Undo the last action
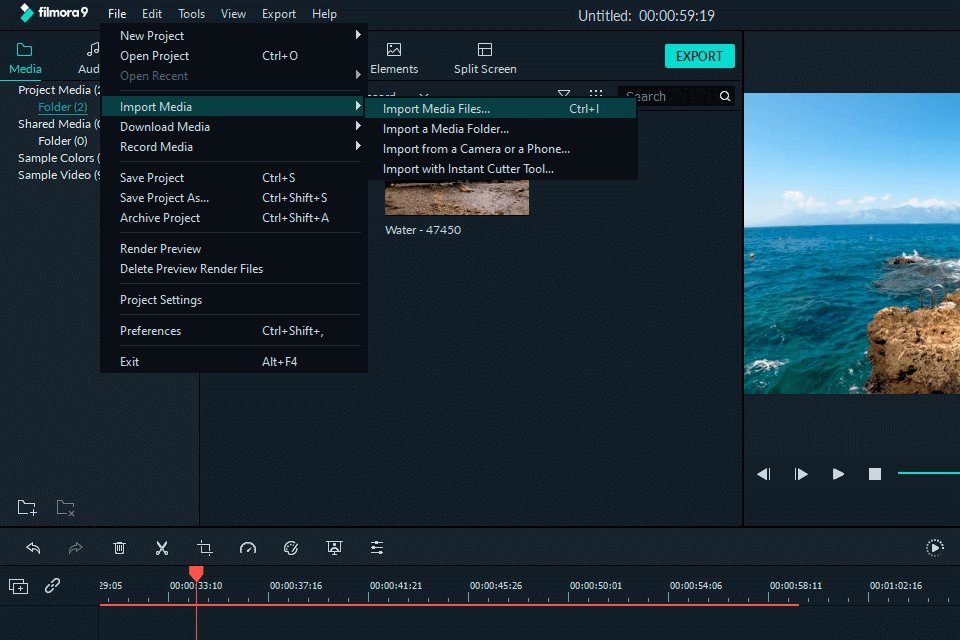The width and height of the screenshot is (960, 640). [33, 547]
